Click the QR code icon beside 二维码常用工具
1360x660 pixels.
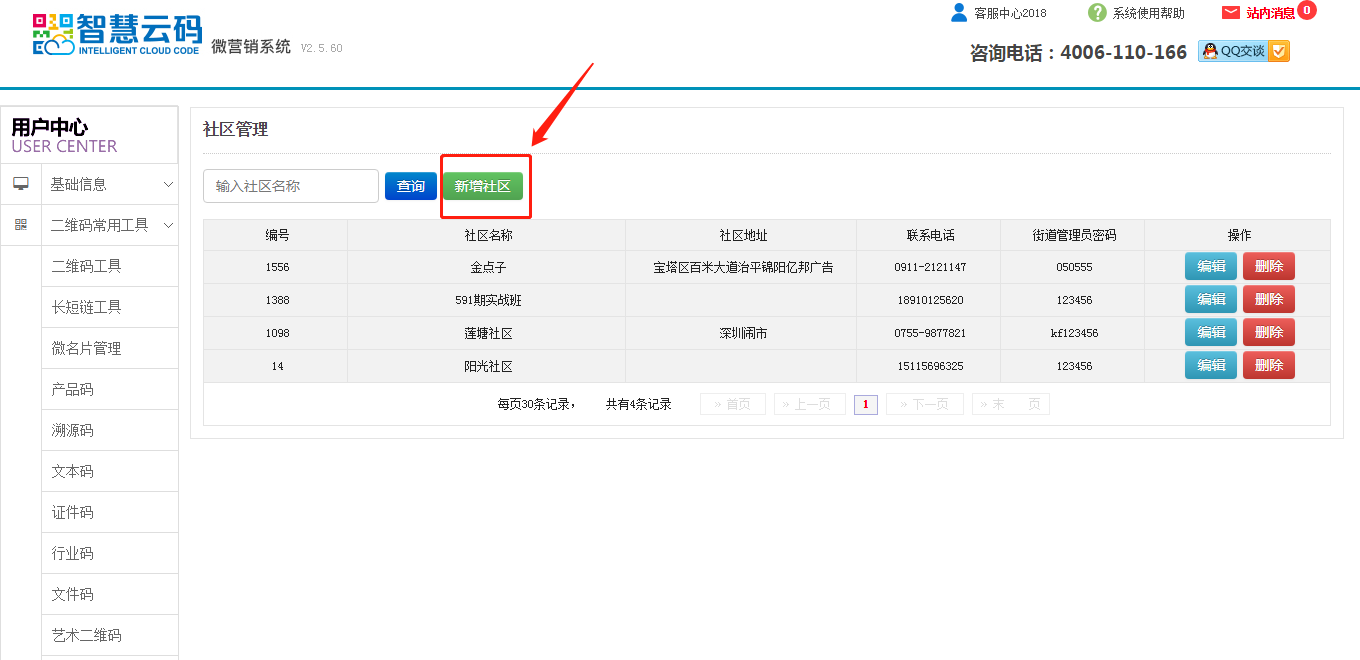coord(21,225)
